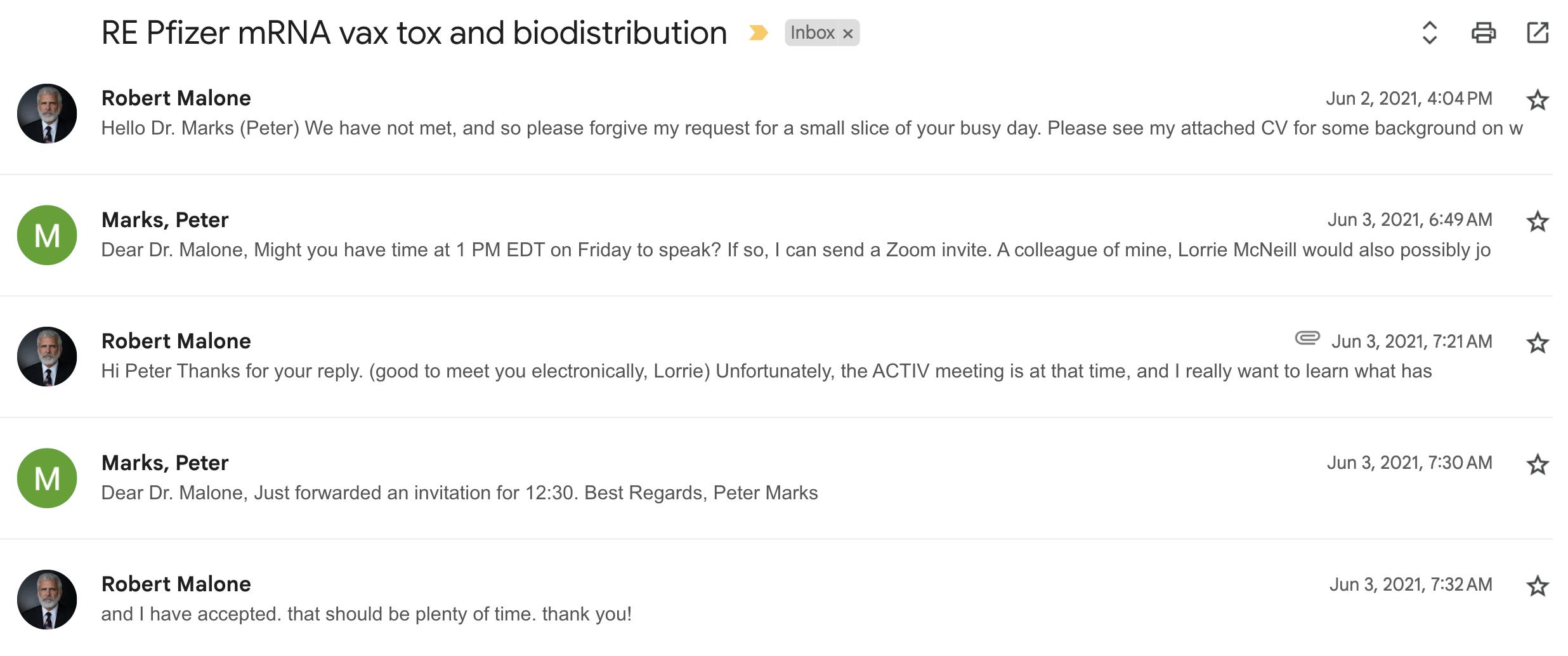Star the Jun 3, 7:21 AM message

coord(1537,343)
